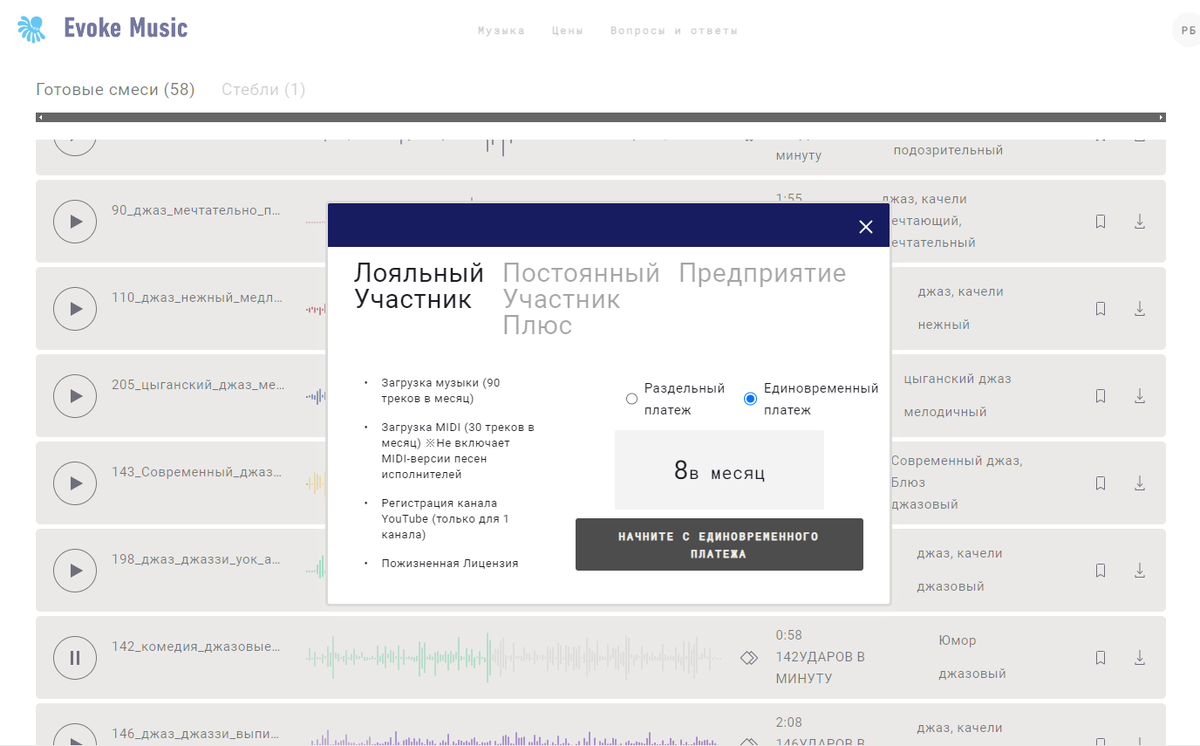Download the track 142_комедия_джазовые
Viewport: 1200px width, 746px height.
tap(1139, 657)
